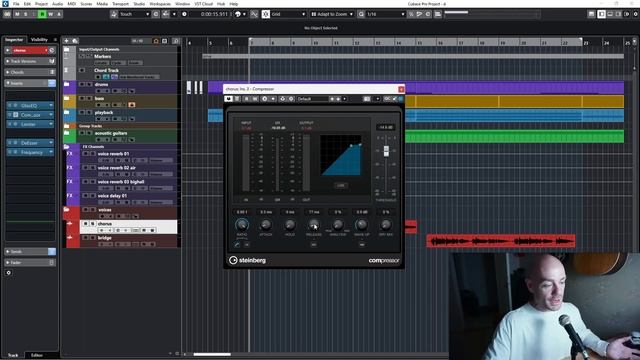Viewport: 640px width, 360px height.
Task: Select the Frequency insert slot
Action: pyautogui.click(x=30, y=152)
